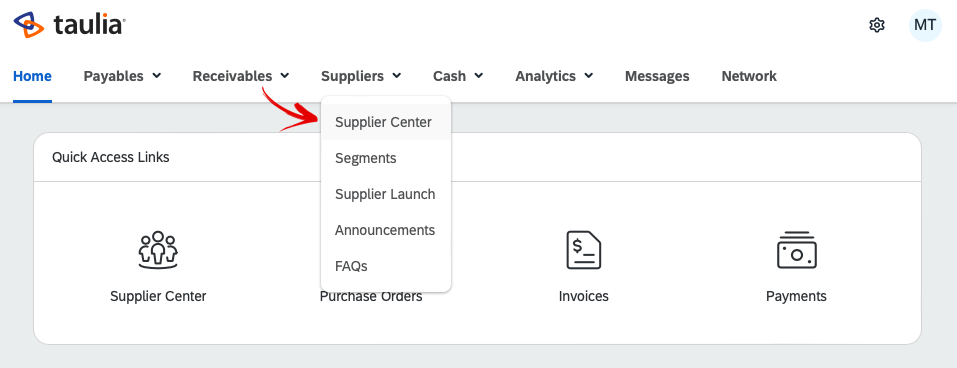Open the Network tab
Viewport: 957px width, 368px height.
[749, 76]
